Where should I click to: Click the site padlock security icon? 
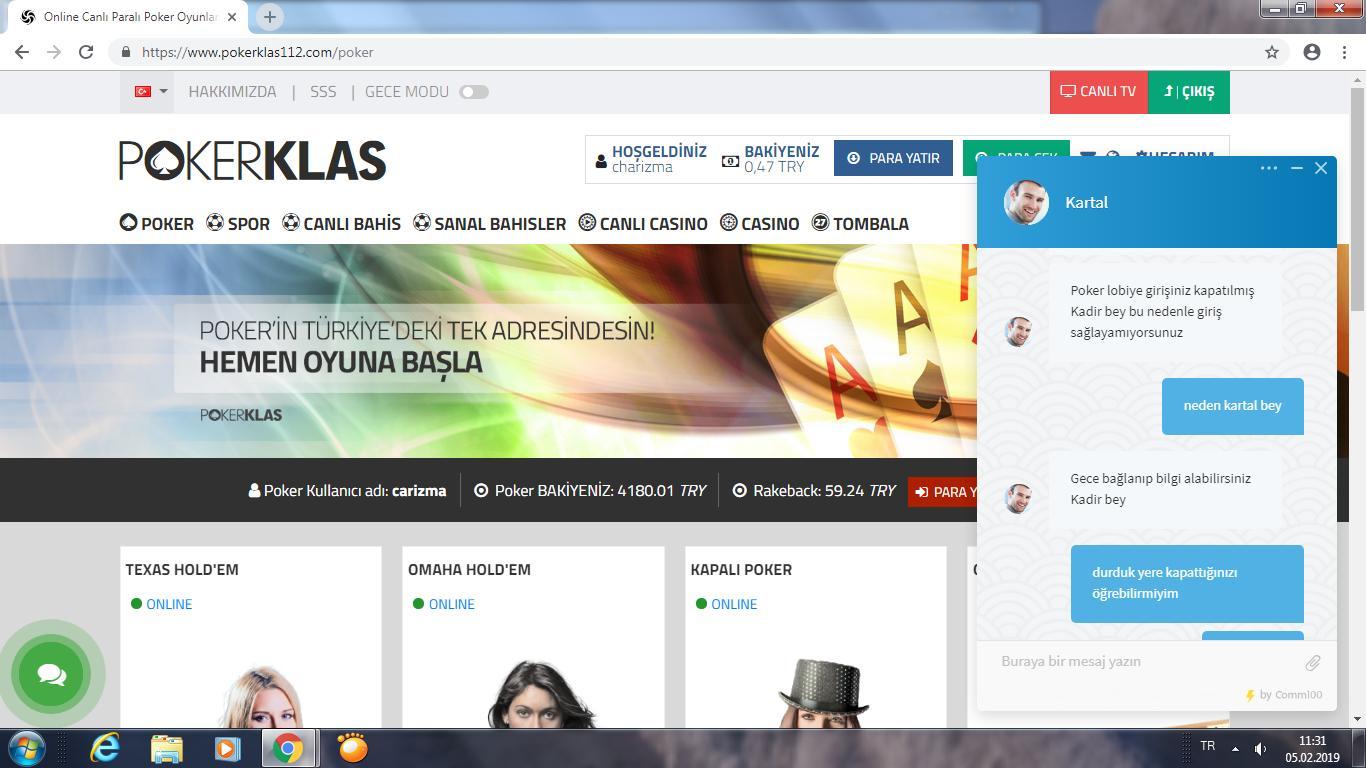[126, 52]
